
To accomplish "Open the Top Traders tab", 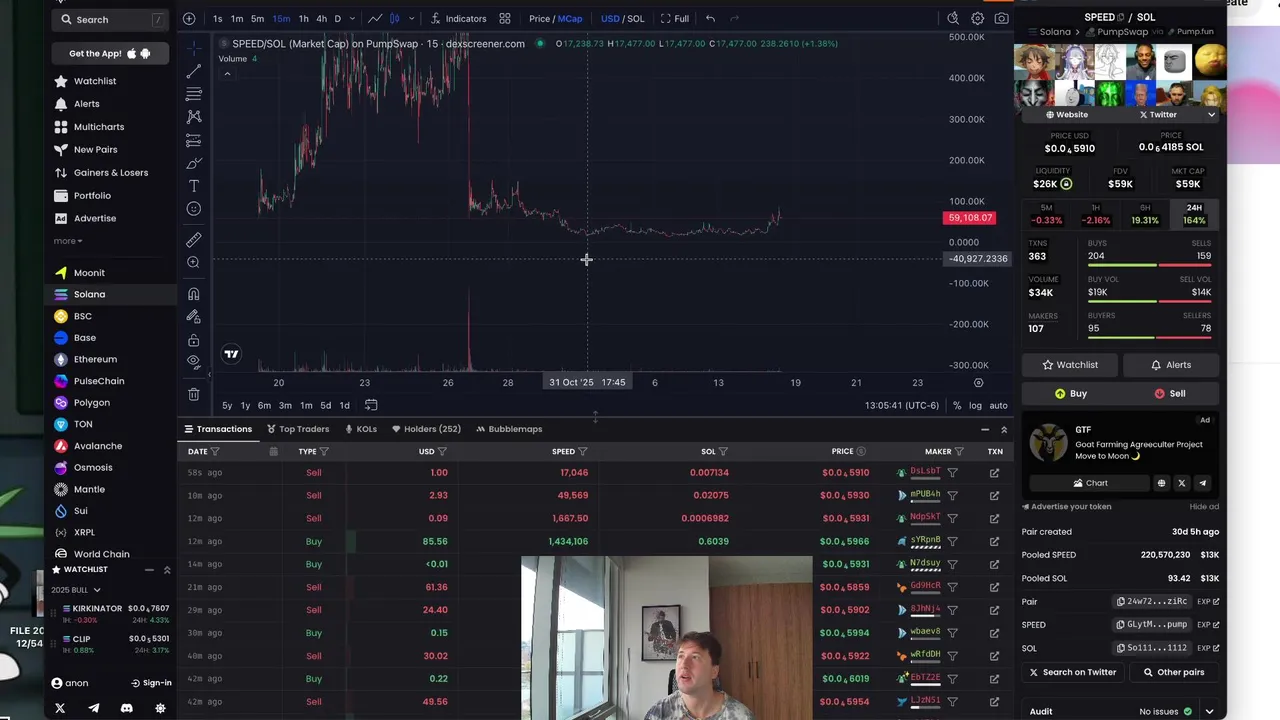I will pyautogui.click(x=298, y=429).
